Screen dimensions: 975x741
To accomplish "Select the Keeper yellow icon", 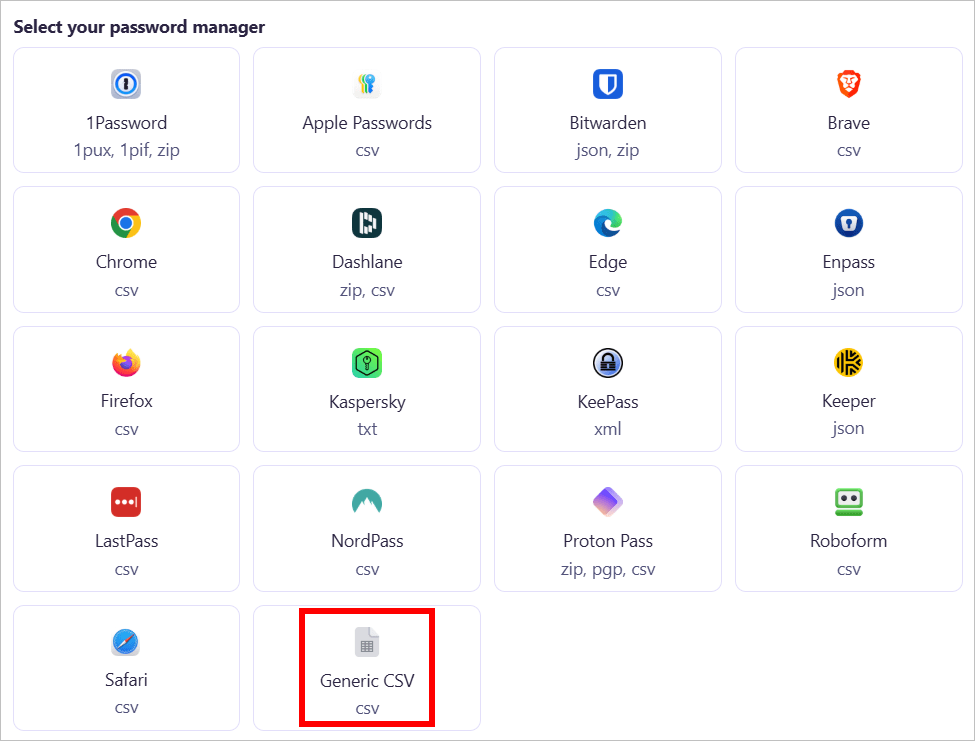I will pyautogui.click(x=848, y=362).
